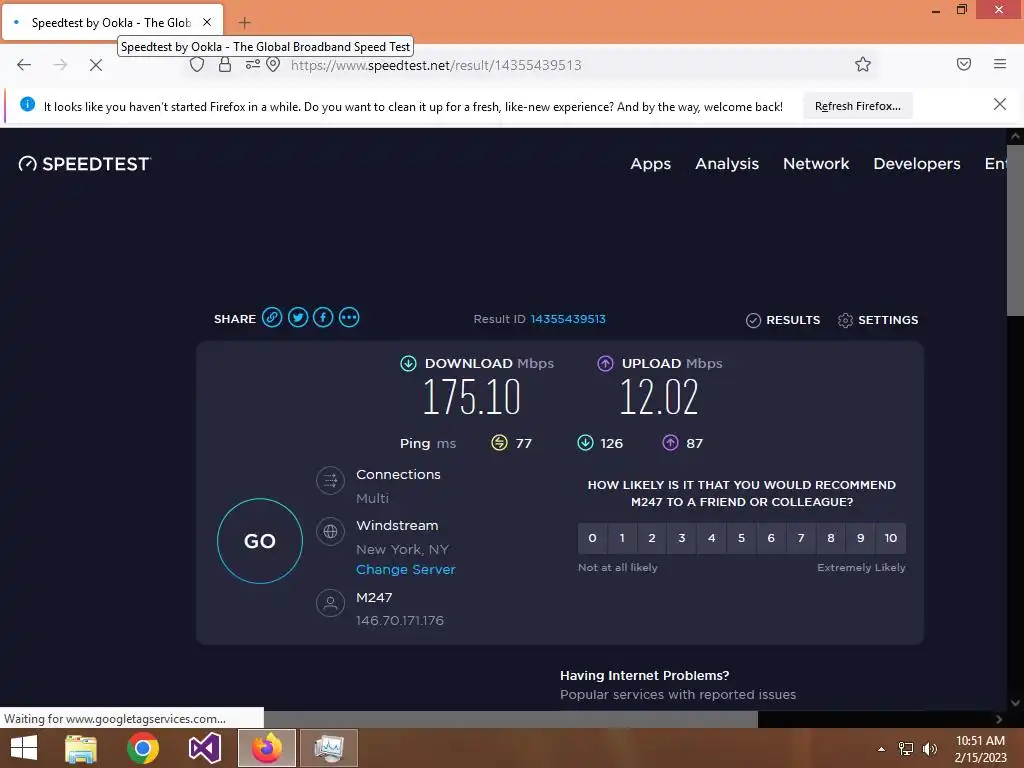1024x768 pixels.
Task: Click the Firefox taskbar icon
Action: click(x=266, y=748)
